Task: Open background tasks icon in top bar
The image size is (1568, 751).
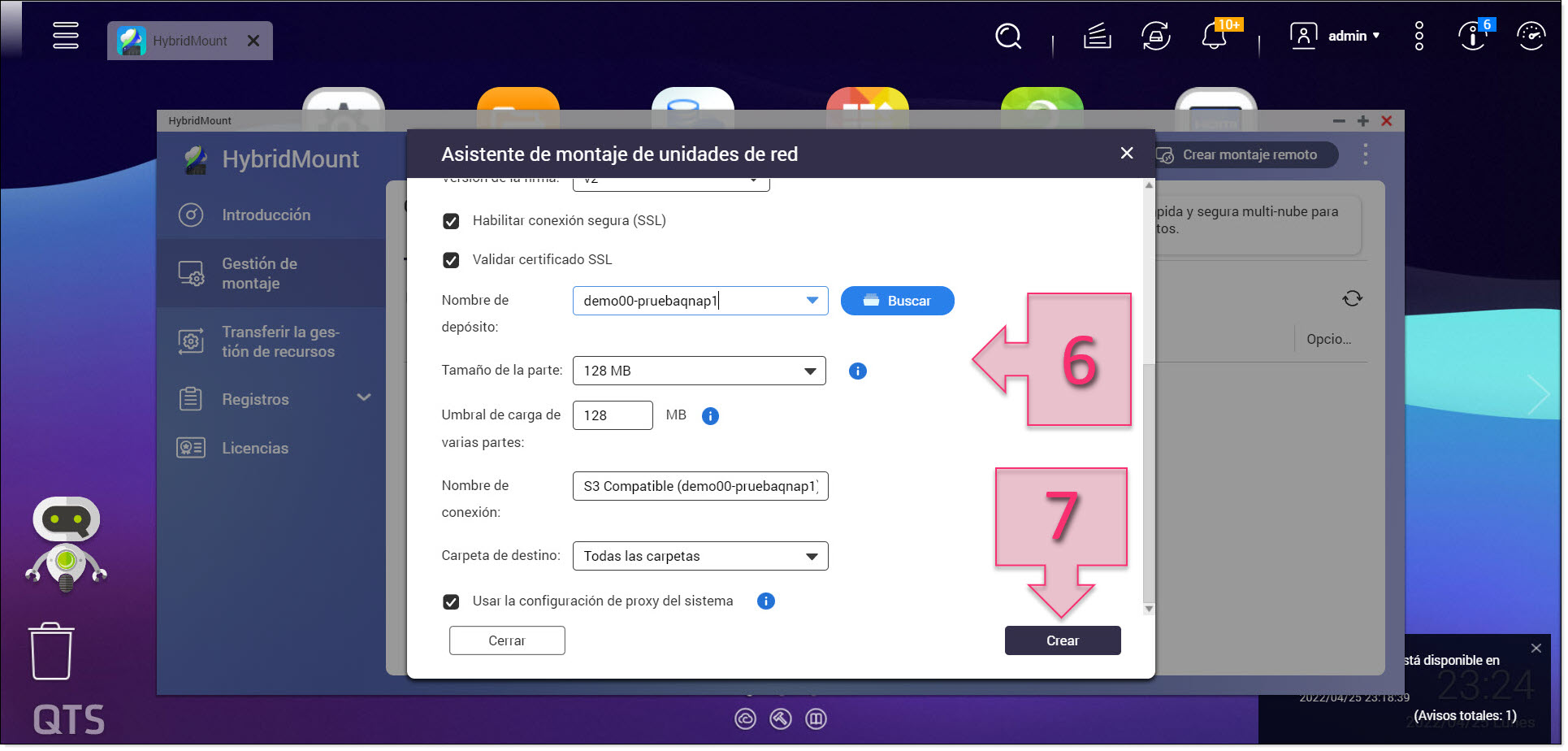Action: coord(1097,37)
